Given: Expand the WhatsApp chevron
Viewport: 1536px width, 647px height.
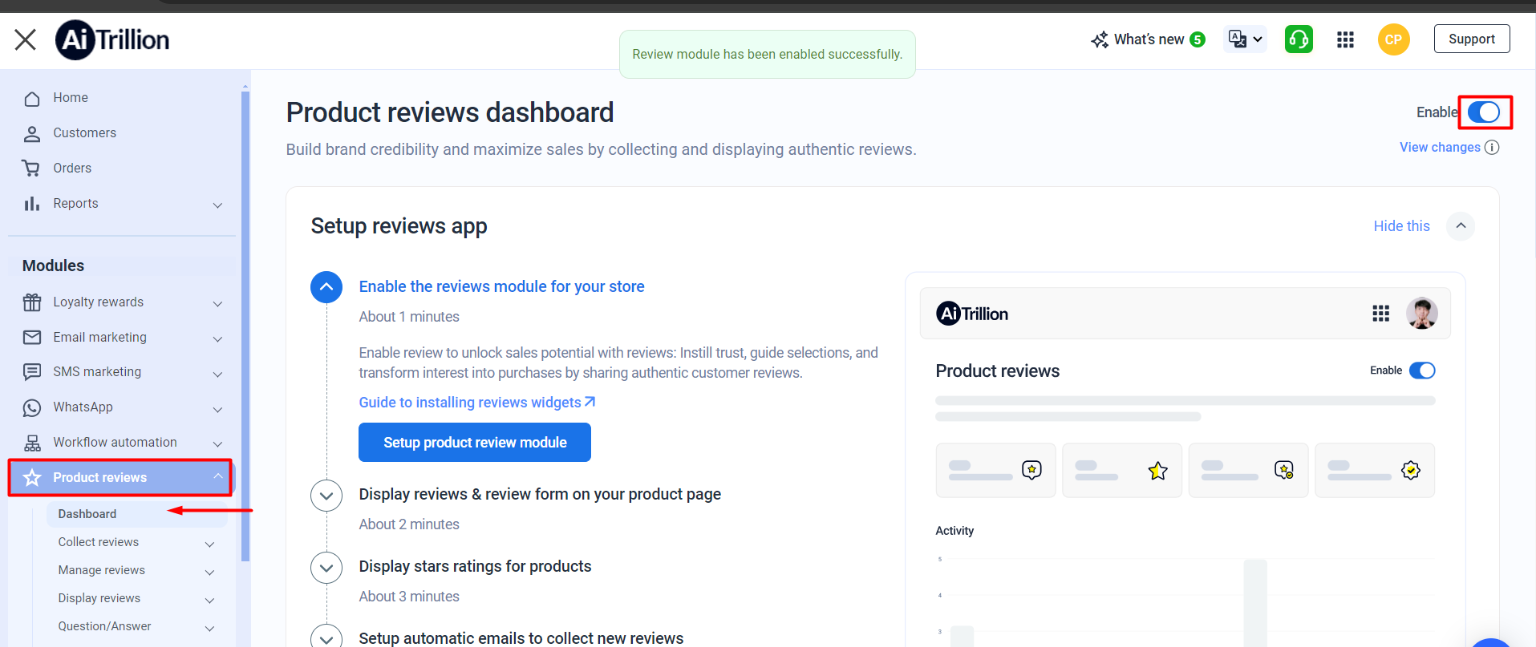Looking at the screenshot, I should tap(218, 408).
